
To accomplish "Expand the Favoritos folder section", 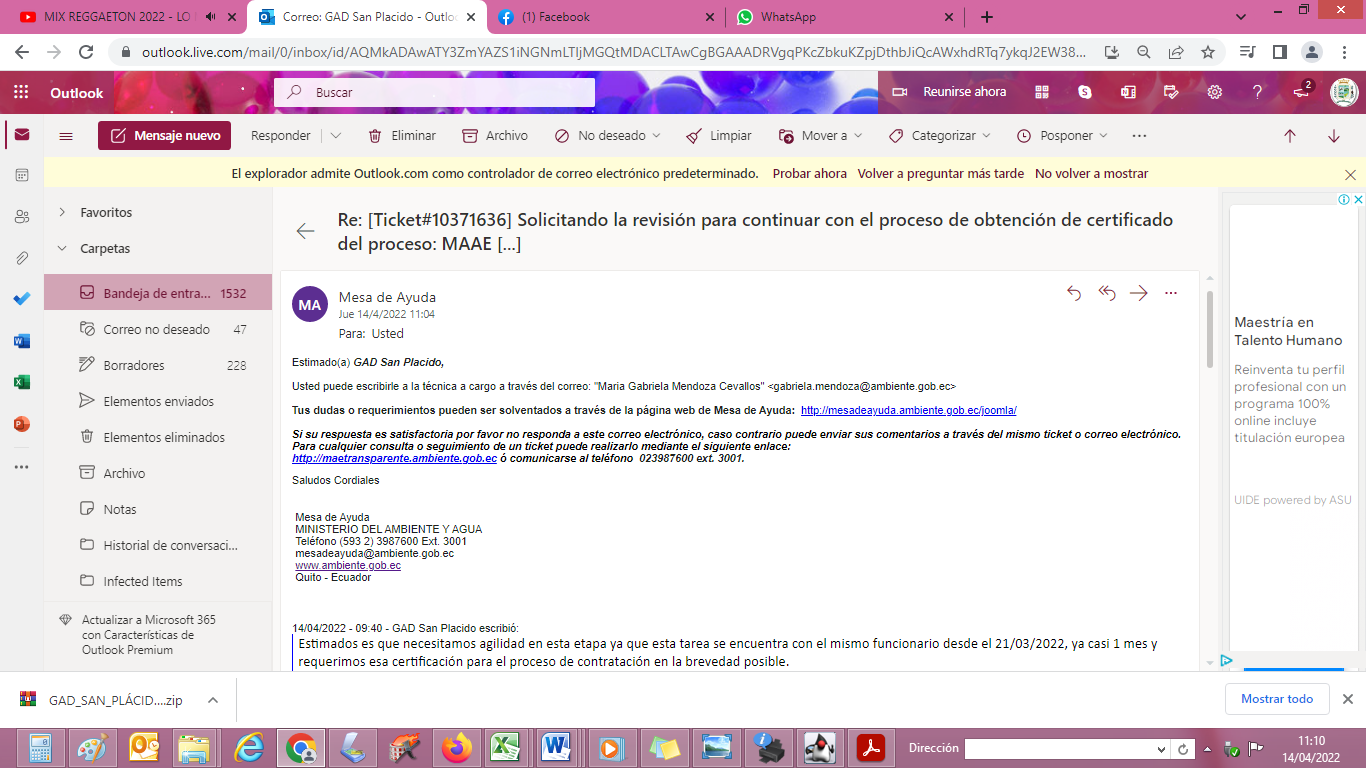I will [63, 212].
